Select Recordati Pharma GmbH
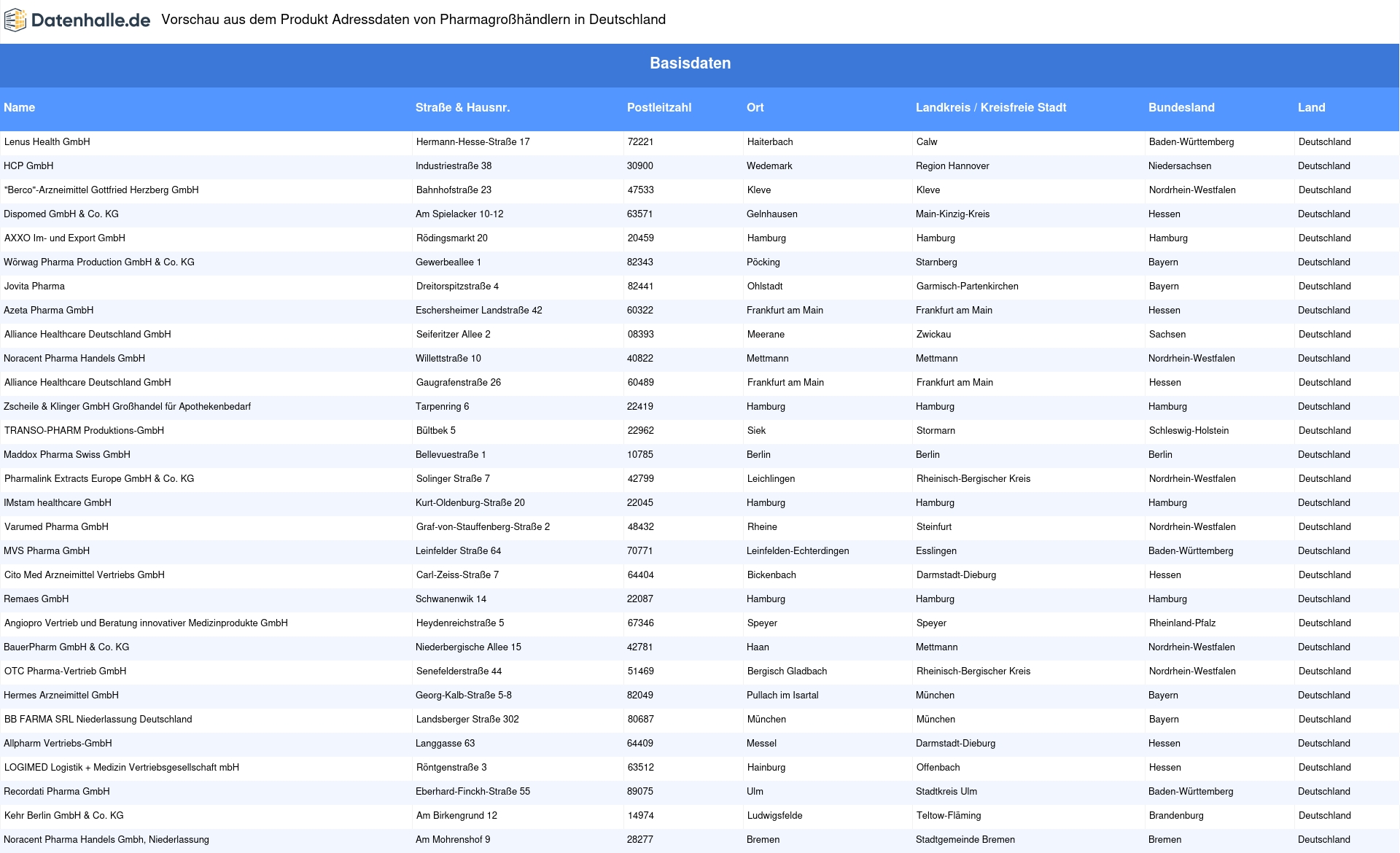This screenshot has width=1400, height=853. pyautogui.click(x=57, y=791)
